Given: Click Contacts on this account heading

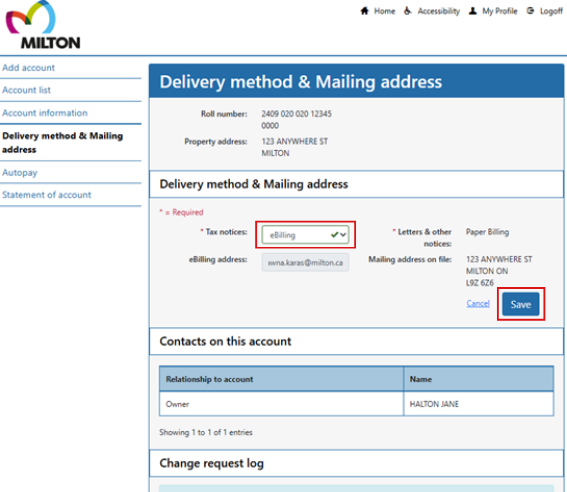Looking at the screenshot, I should 225,341.
